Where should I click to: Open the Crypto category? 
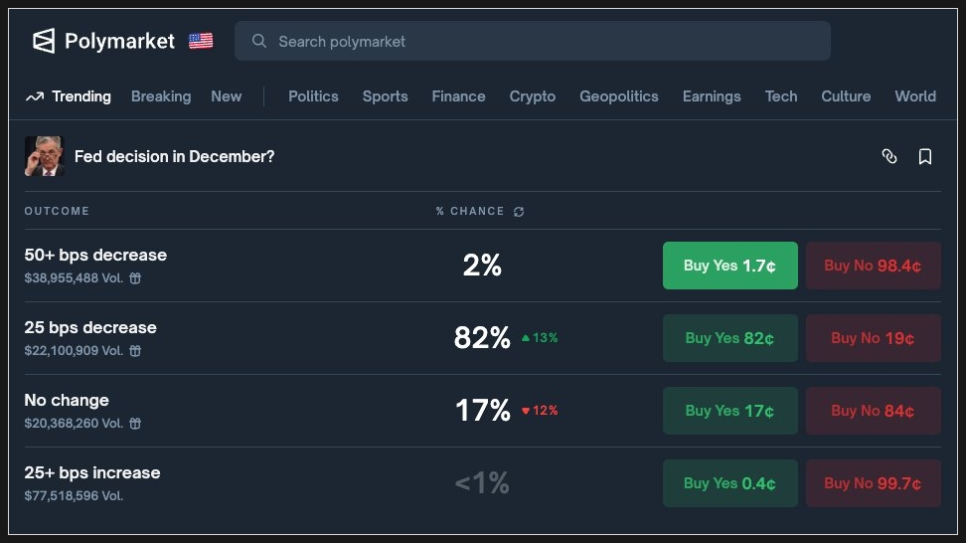coord(532,96)
